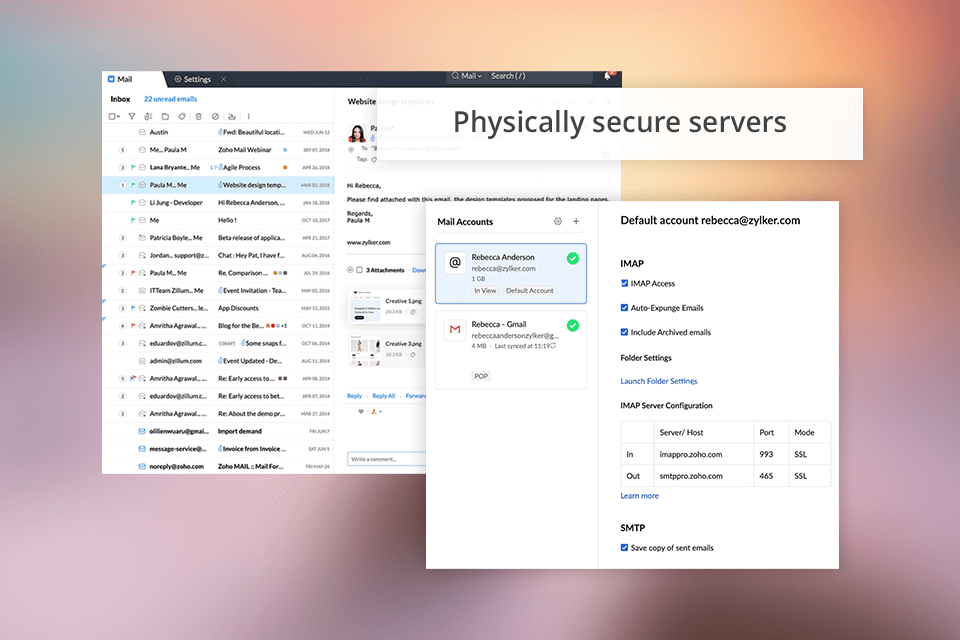Click the In View tag on Rebecca Anderson account
Viewport: 960px width, 640px height.
(x=485, y=291)
